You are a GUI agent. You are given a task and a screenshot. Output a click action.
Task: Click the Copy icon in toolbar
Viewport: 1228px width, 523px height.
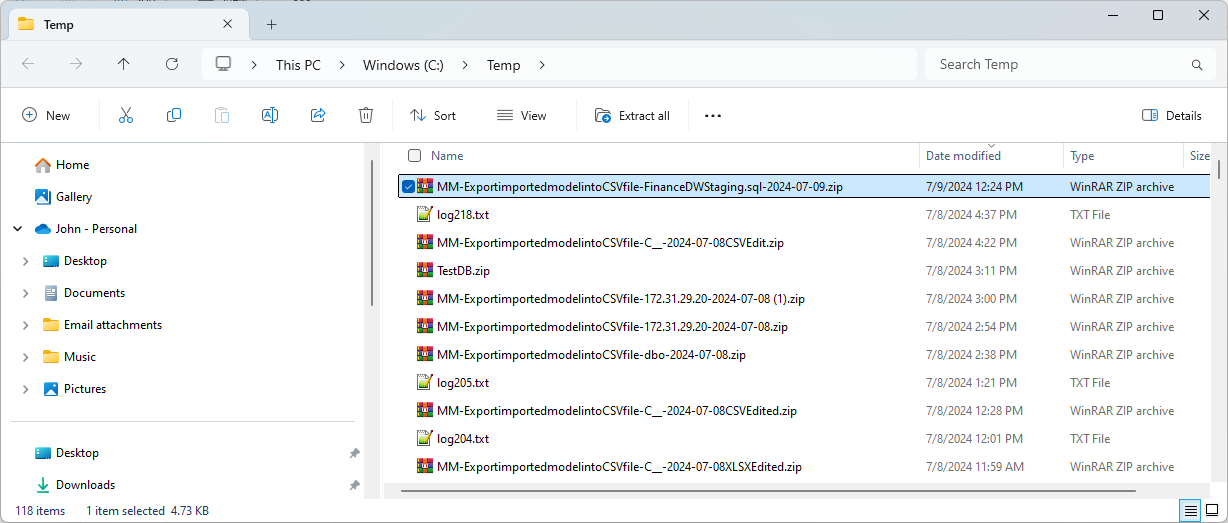174,116
